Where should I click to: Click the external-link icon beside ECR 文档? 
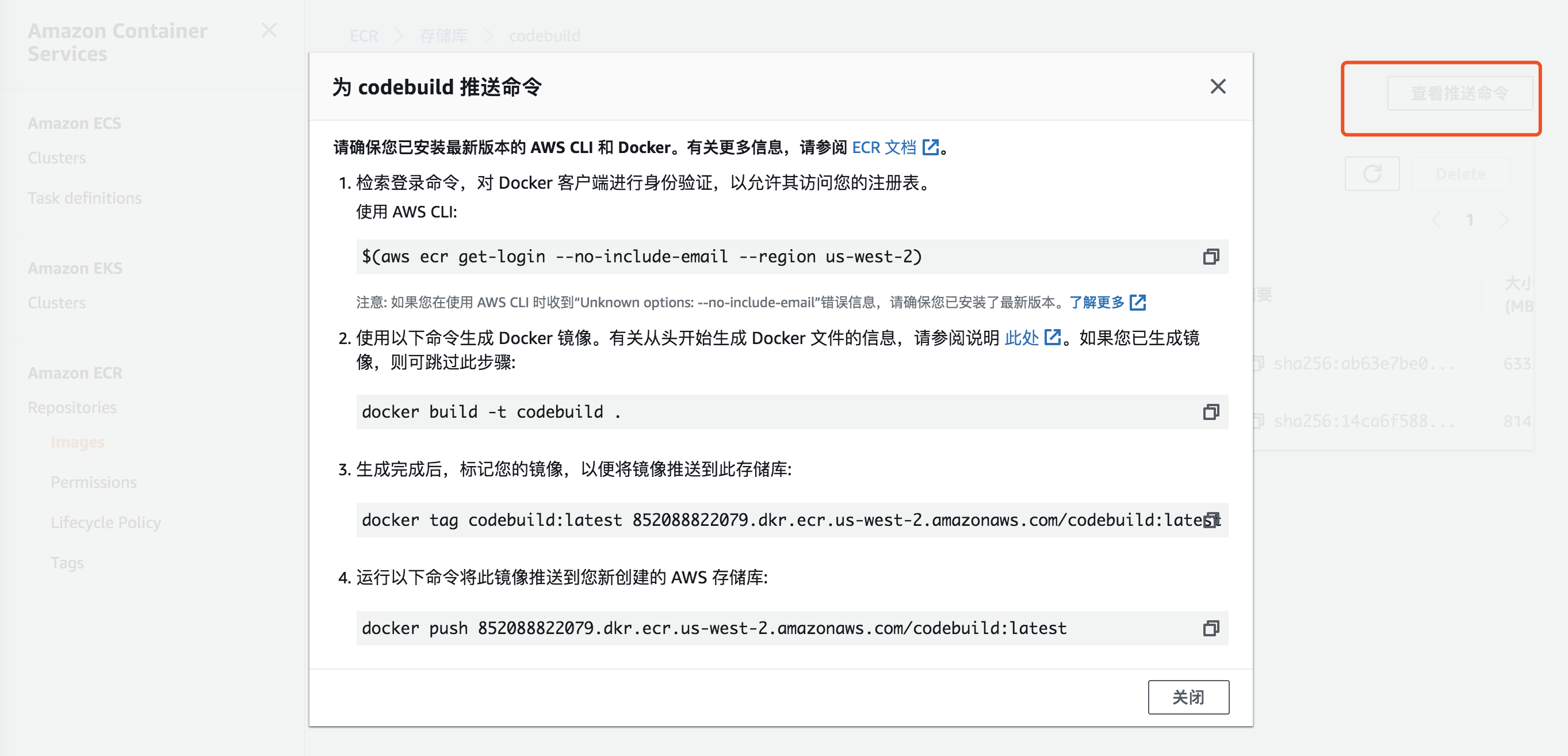[x=930, y=147]
